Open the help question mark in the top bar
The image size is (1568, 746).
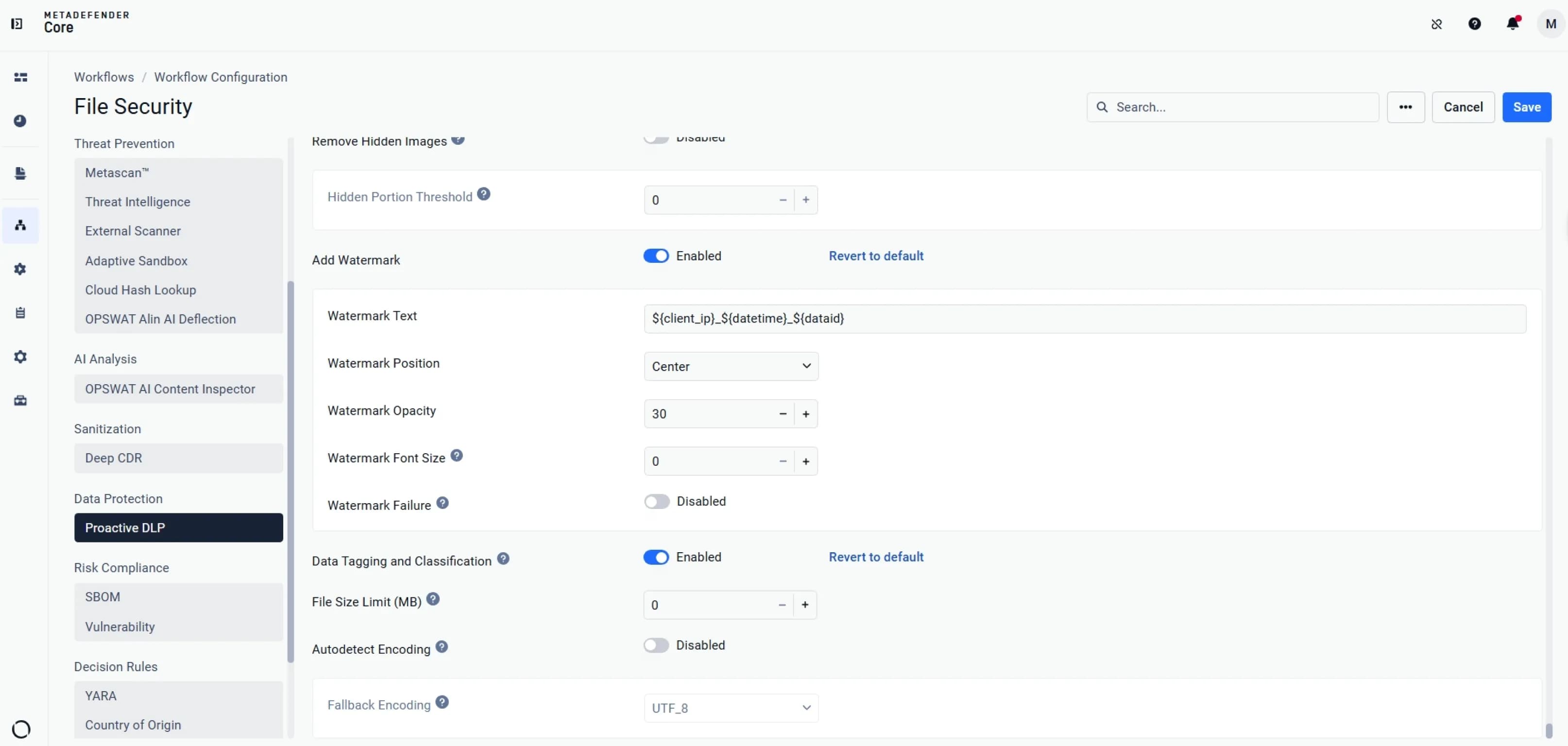(x=1474, y=24)
